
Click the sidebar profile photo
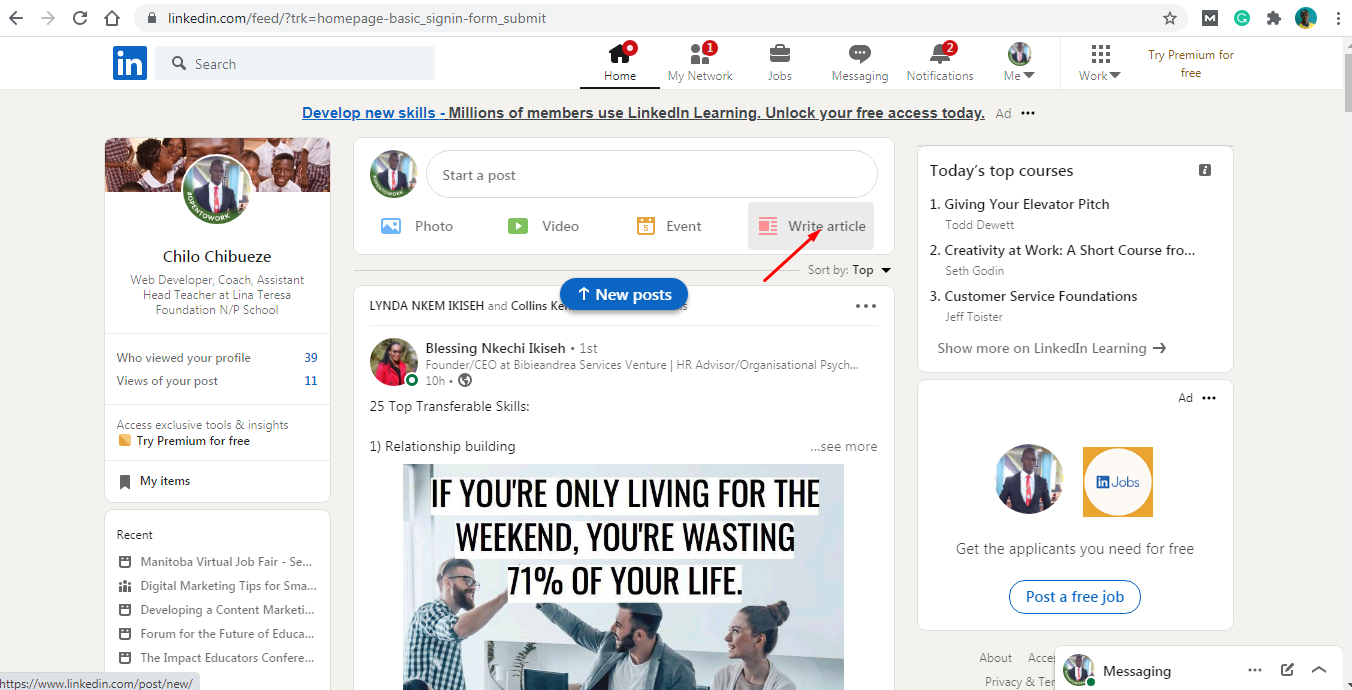tap(217, 189)
